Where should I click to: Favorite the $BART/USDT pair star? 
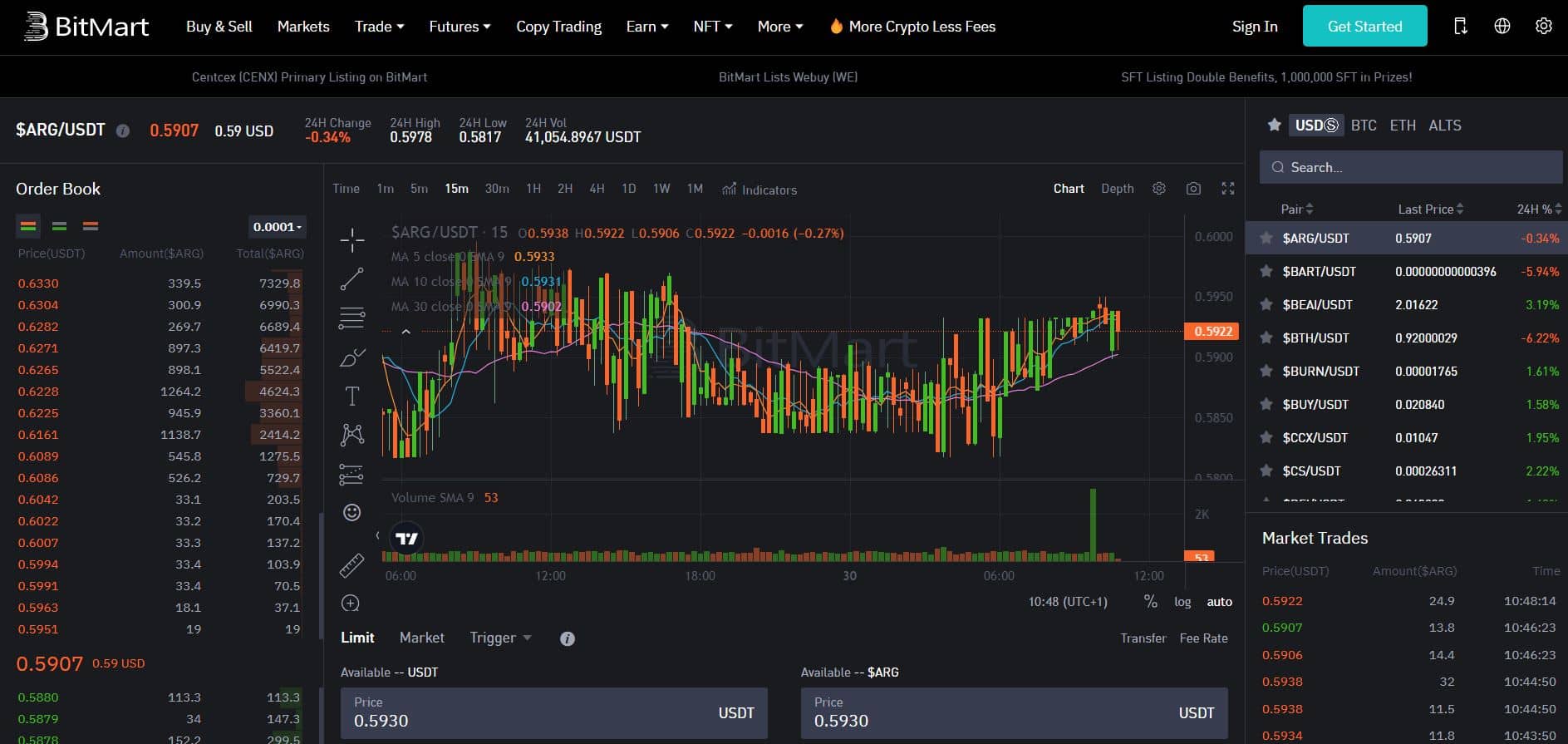click(1266, 272)
